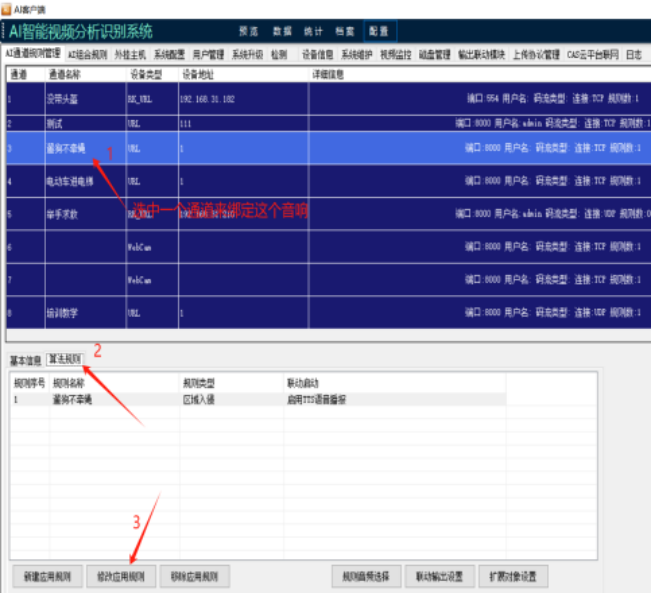The image size is (651, 593).
Task: Select the 算法规则 sub-tab
Action: tap(64, 359)
